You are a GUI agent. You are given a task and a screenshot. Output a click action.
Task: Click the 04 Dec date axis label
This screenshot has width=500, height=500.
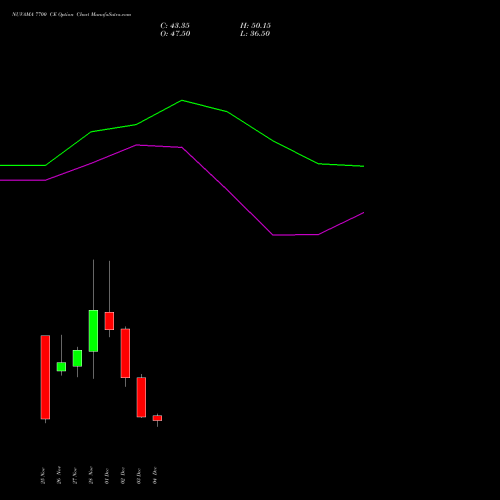tap(155, 475)
